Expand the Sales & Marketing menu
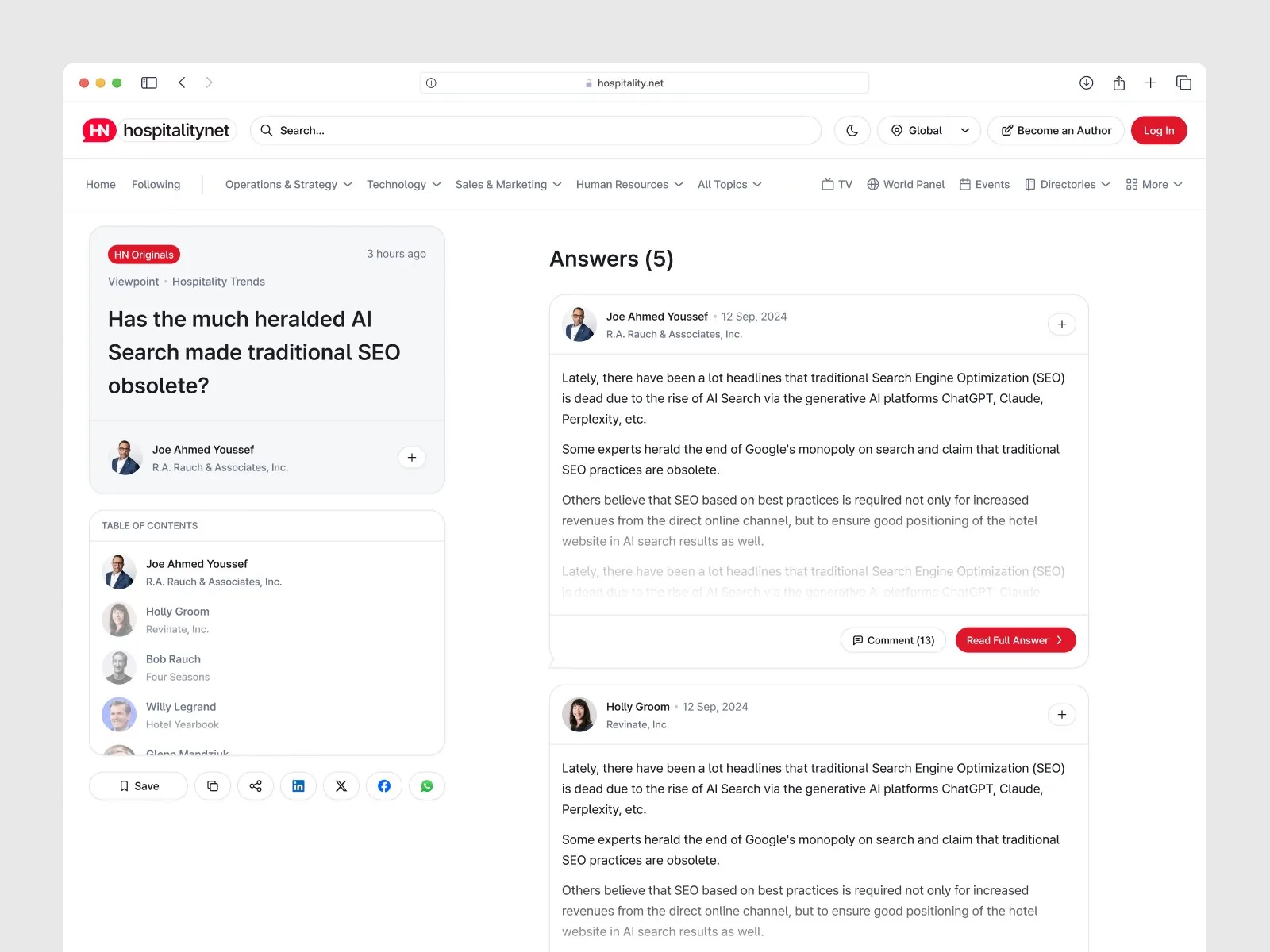This screenshot has height=952, width=1270. 509,184
